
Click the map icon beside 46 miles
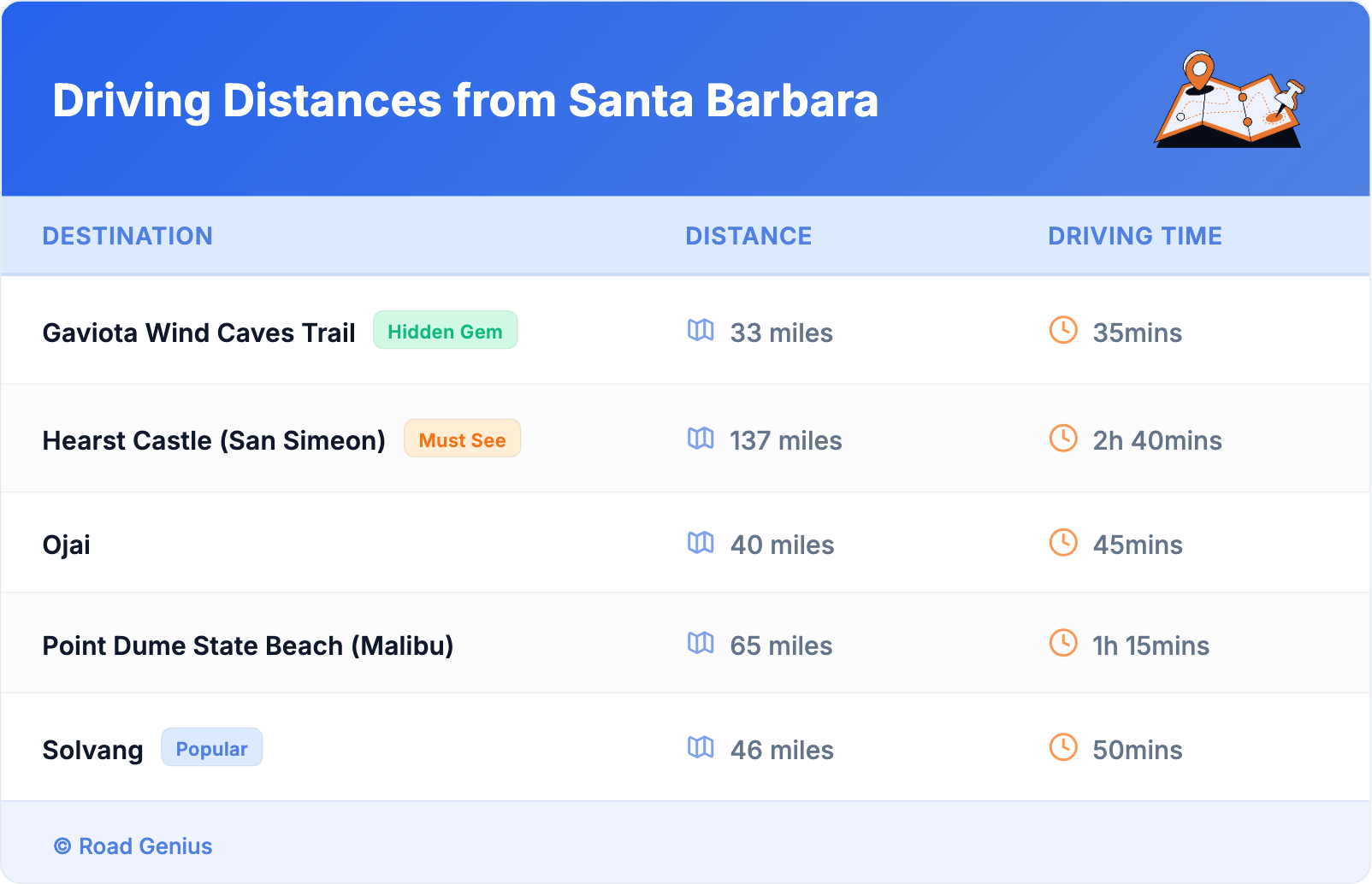(701, 747)
